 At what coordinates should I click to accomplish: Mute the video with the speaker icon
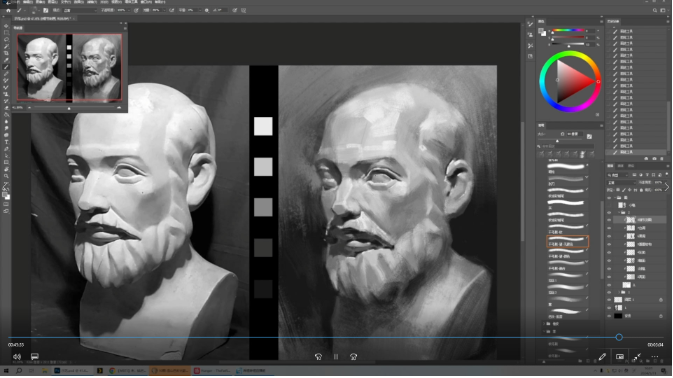tap(17, 357)
